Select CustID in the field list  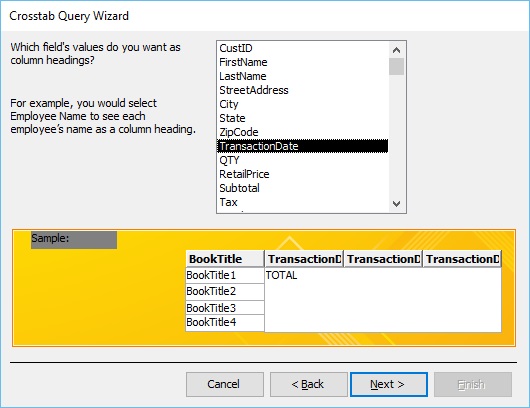click(303, 48)
